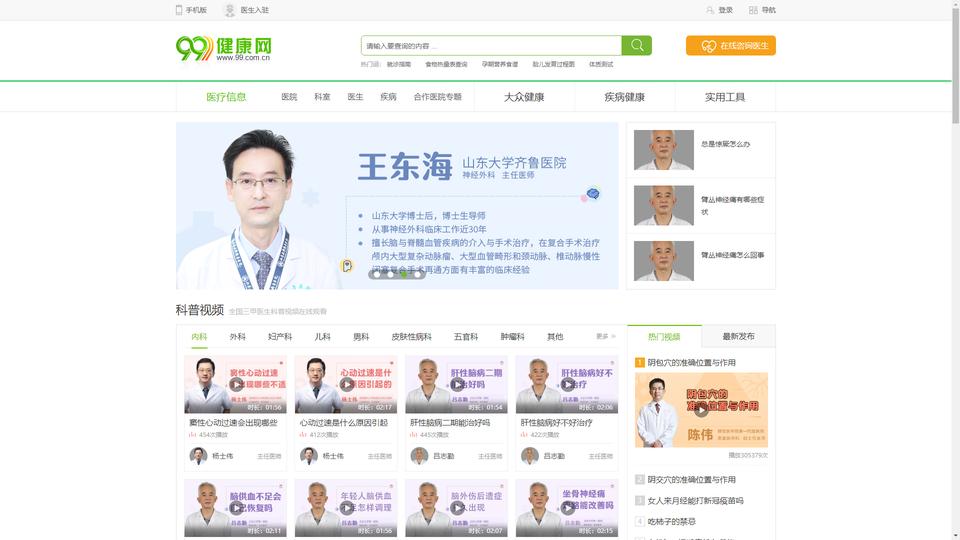Open the 儿科 tab
The image size is (960, 540).
pos(323,337)
